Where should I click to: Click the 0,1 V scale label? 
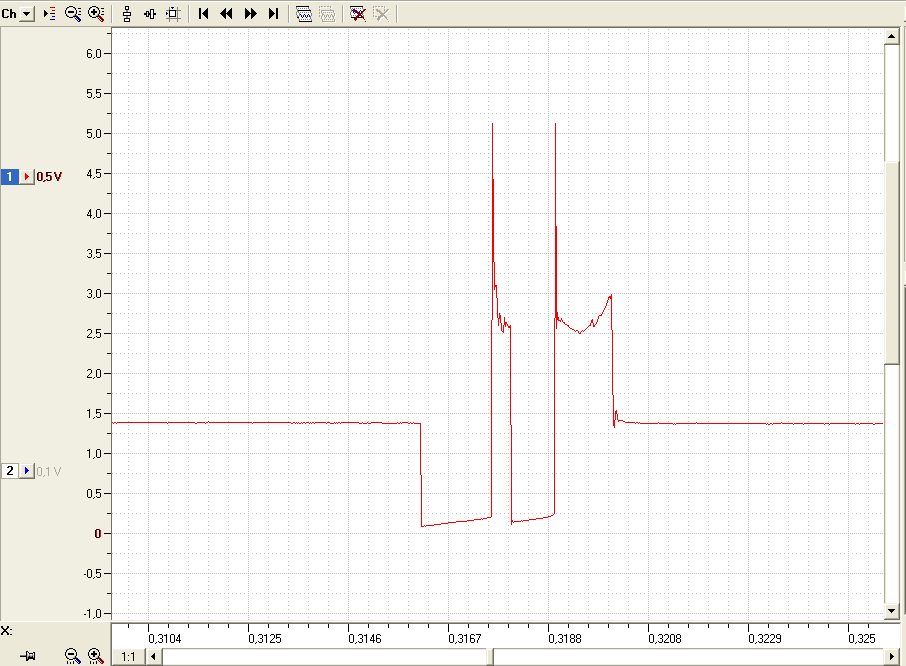(49, 471)
